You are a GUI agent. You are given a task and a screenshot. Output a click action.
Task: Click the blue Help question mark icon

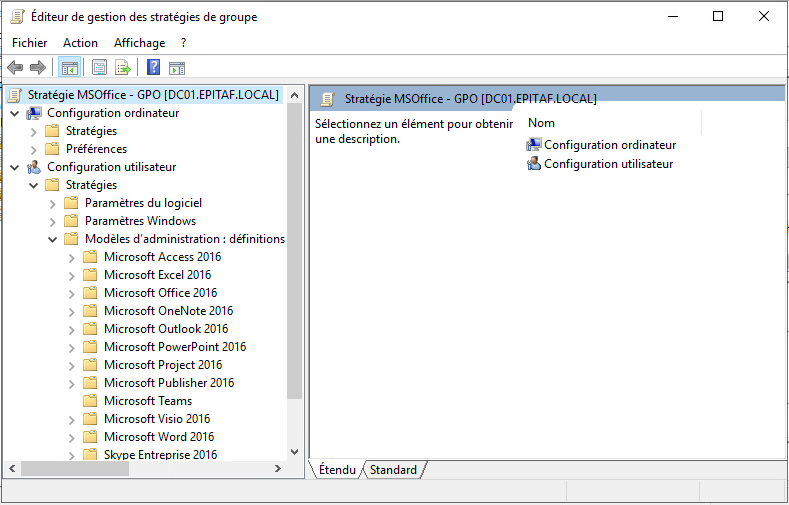tap(153, 68)
